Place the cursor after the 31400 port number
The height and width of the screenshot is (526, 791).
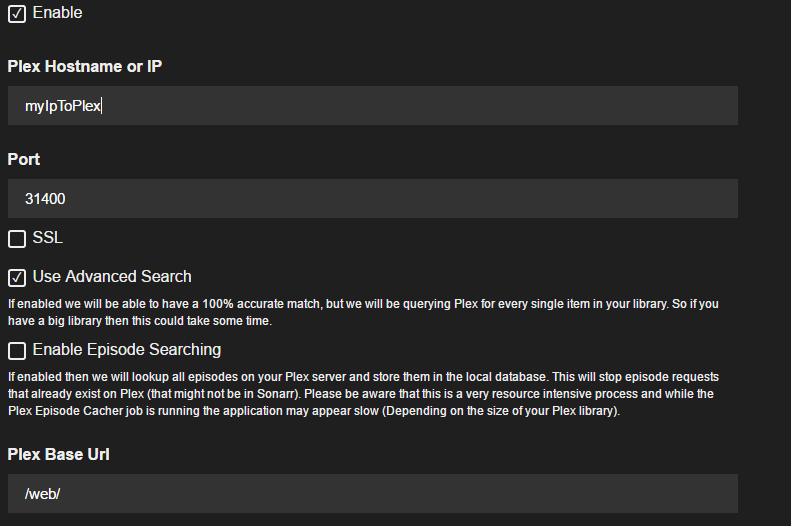pyautogui.click(x=67, y=199)
